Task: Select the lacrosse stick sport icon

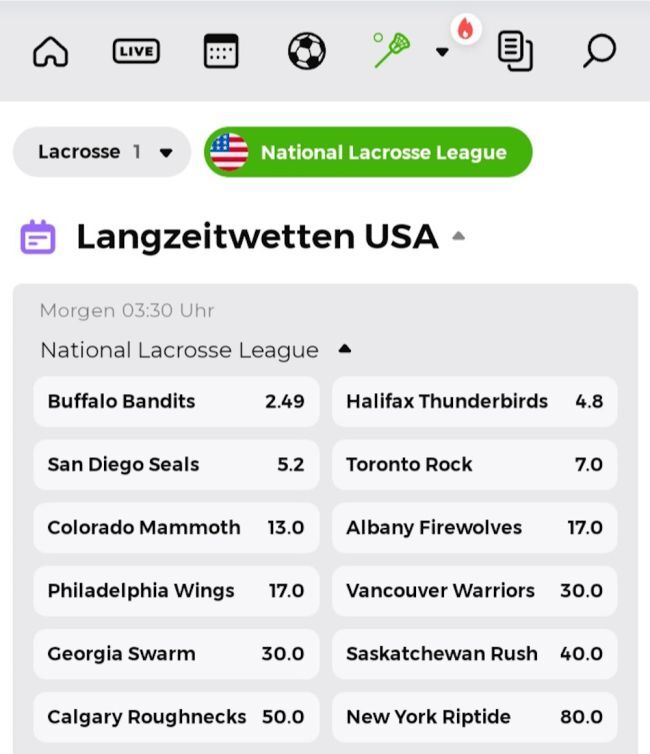Action: point(392,50)
